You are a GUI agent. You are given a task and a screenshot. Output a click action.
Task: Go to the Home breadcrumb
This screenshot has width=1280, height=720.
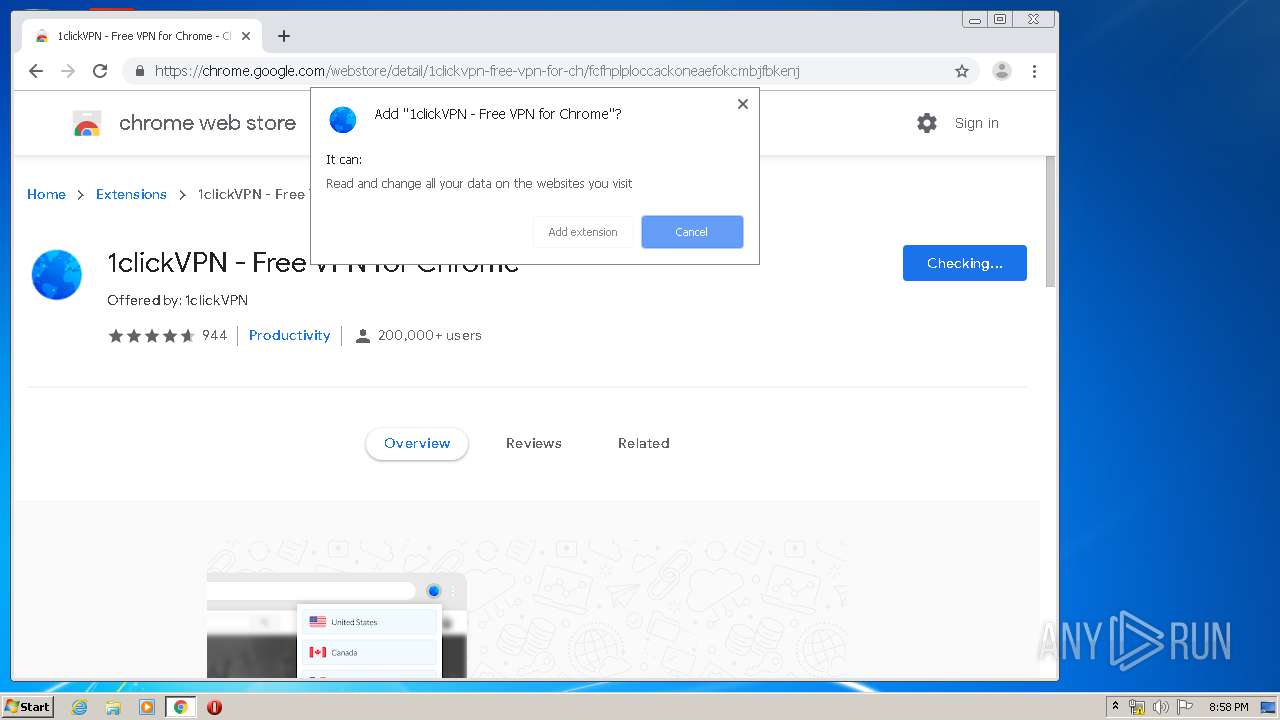click(46, 194)
